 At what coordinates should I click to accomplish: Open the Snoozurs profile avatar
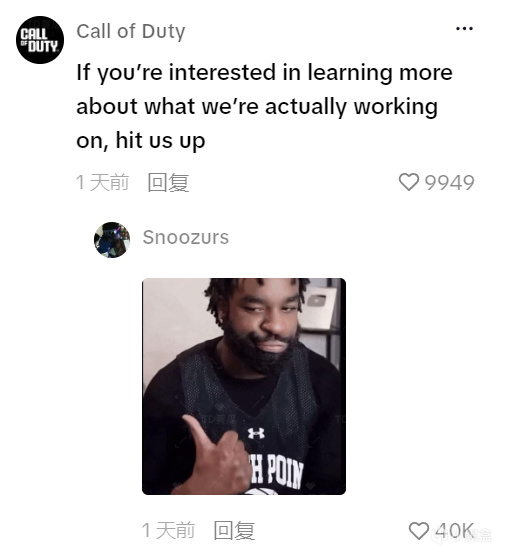(x=112, y=240)
